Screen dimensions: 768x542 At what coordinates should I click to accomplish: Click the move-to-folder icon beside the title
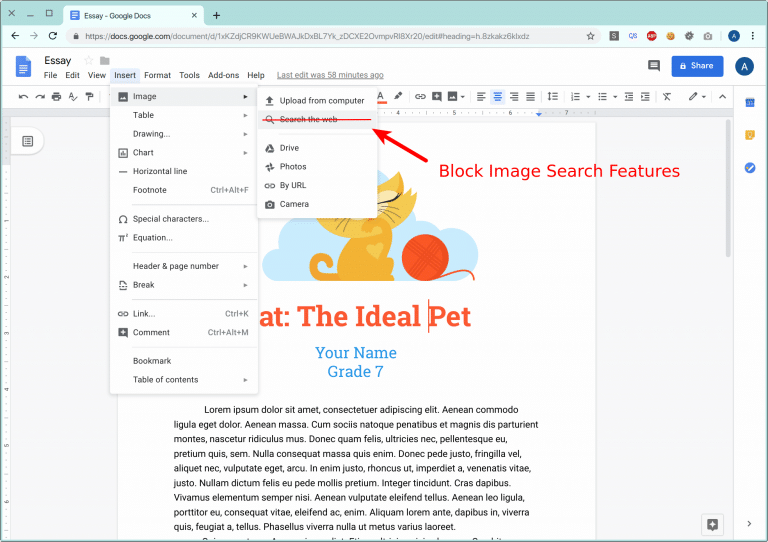pos(105,60)
